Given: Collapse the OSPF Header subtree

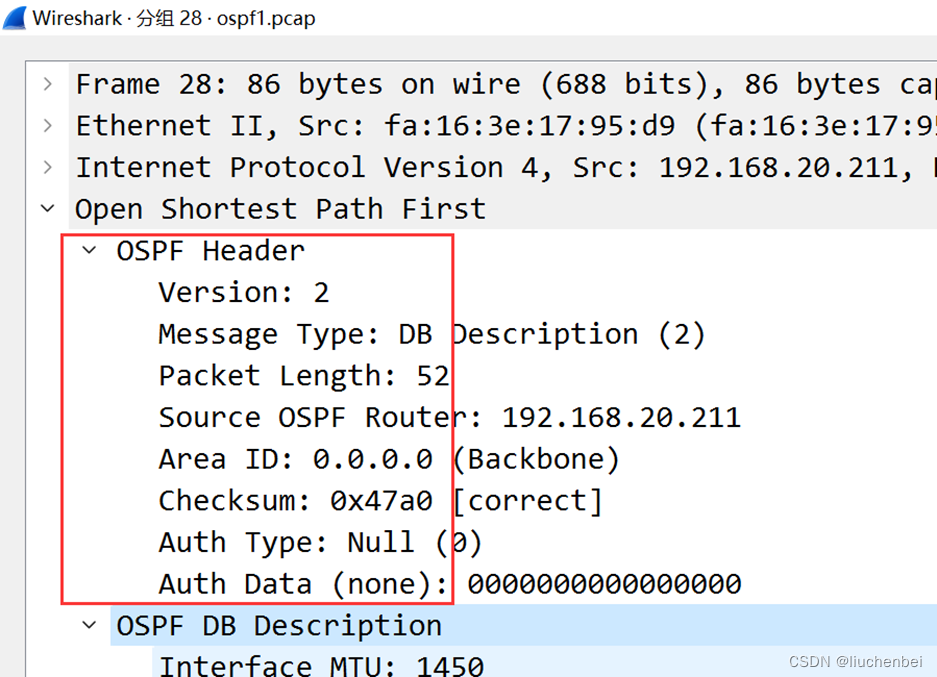Looking at the screenshot, I should pos(88,250).
